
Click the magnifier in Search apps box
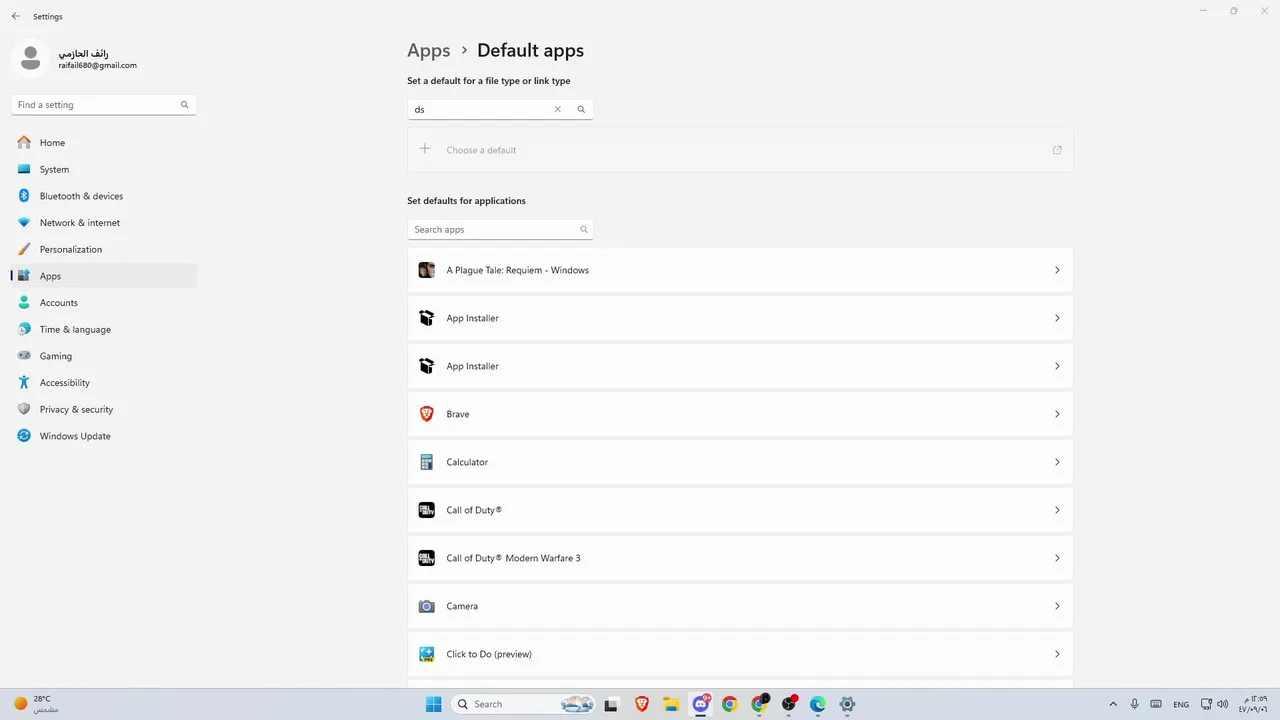point(584,230)
